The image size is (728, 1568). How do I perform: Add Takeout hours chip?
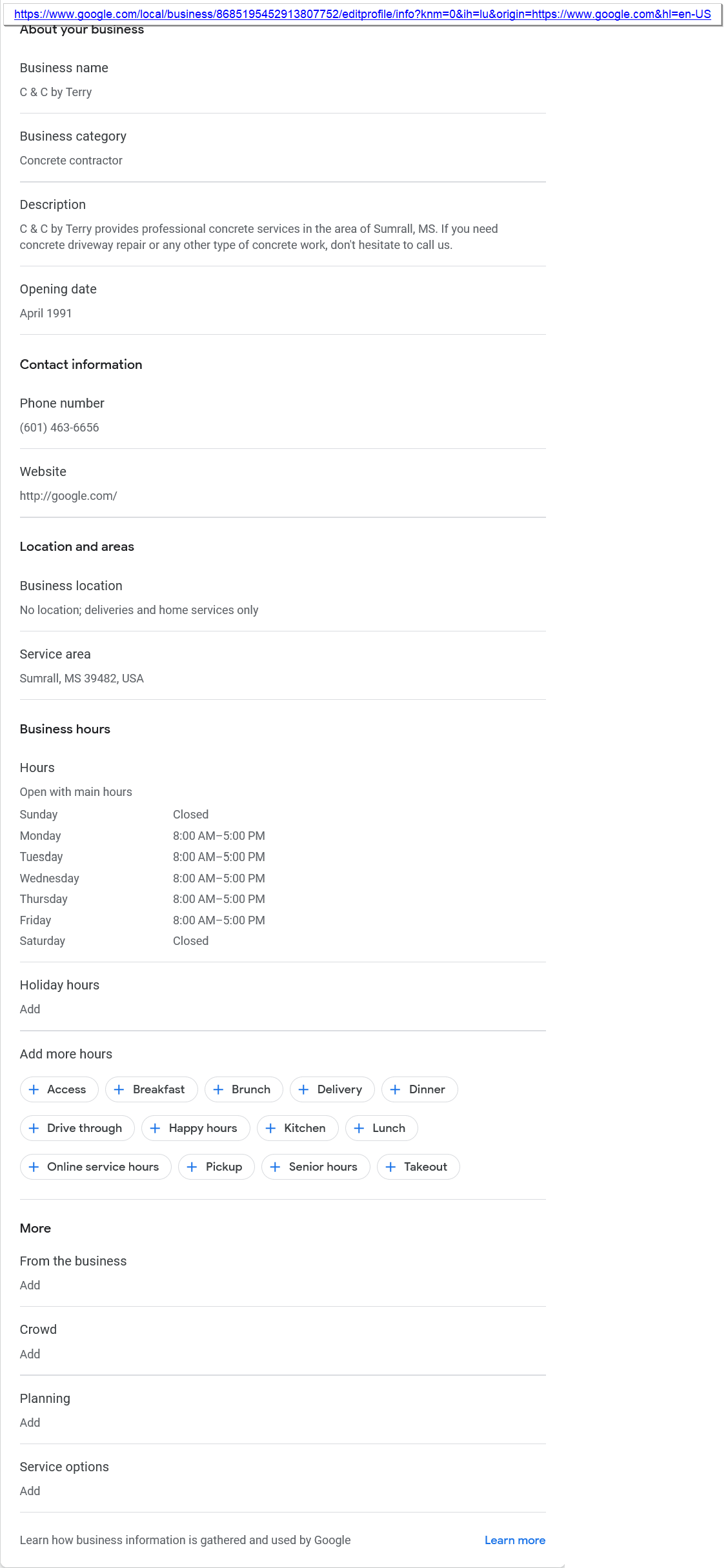(418, 1167)
